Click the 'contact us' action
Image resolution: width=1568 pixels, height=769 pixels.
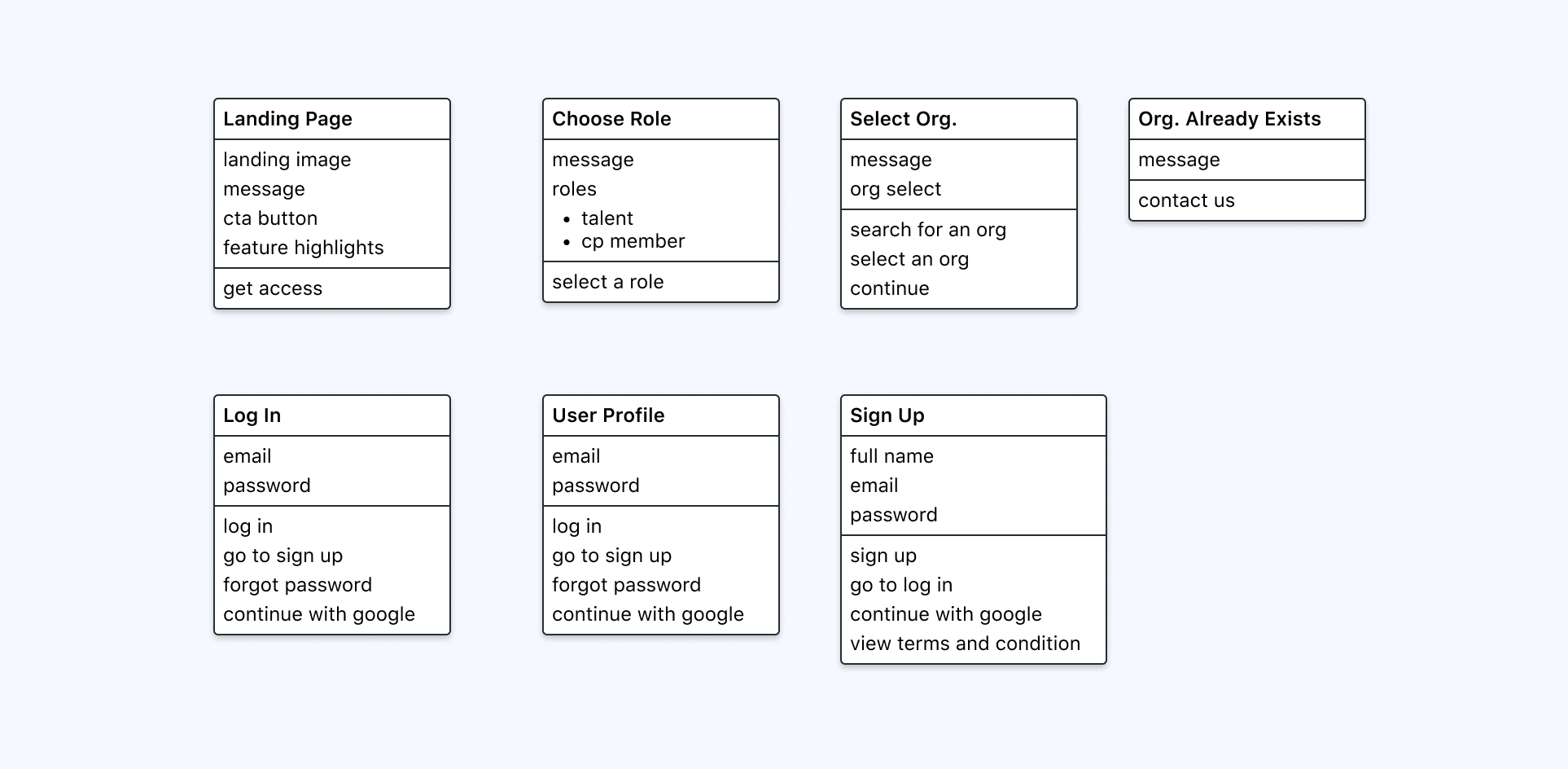[x=1186, y=200]
